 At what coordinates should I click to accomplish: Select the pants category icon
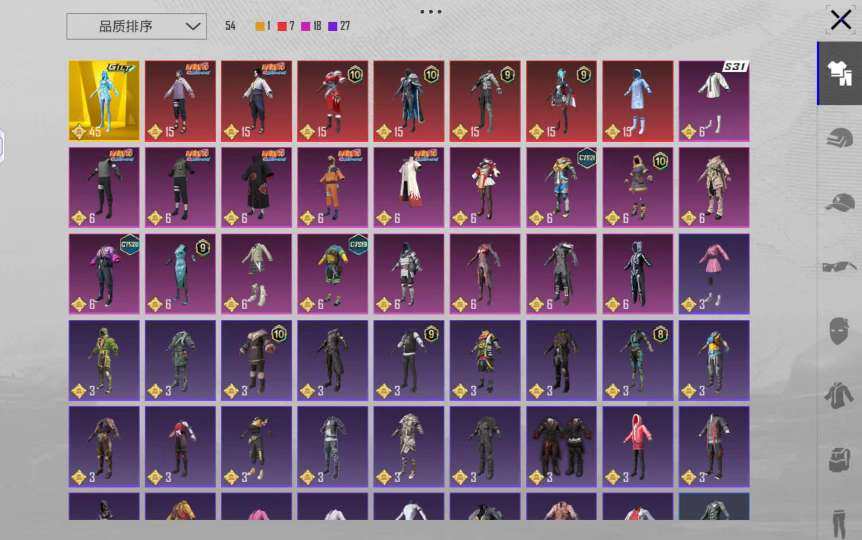[839, 523]
